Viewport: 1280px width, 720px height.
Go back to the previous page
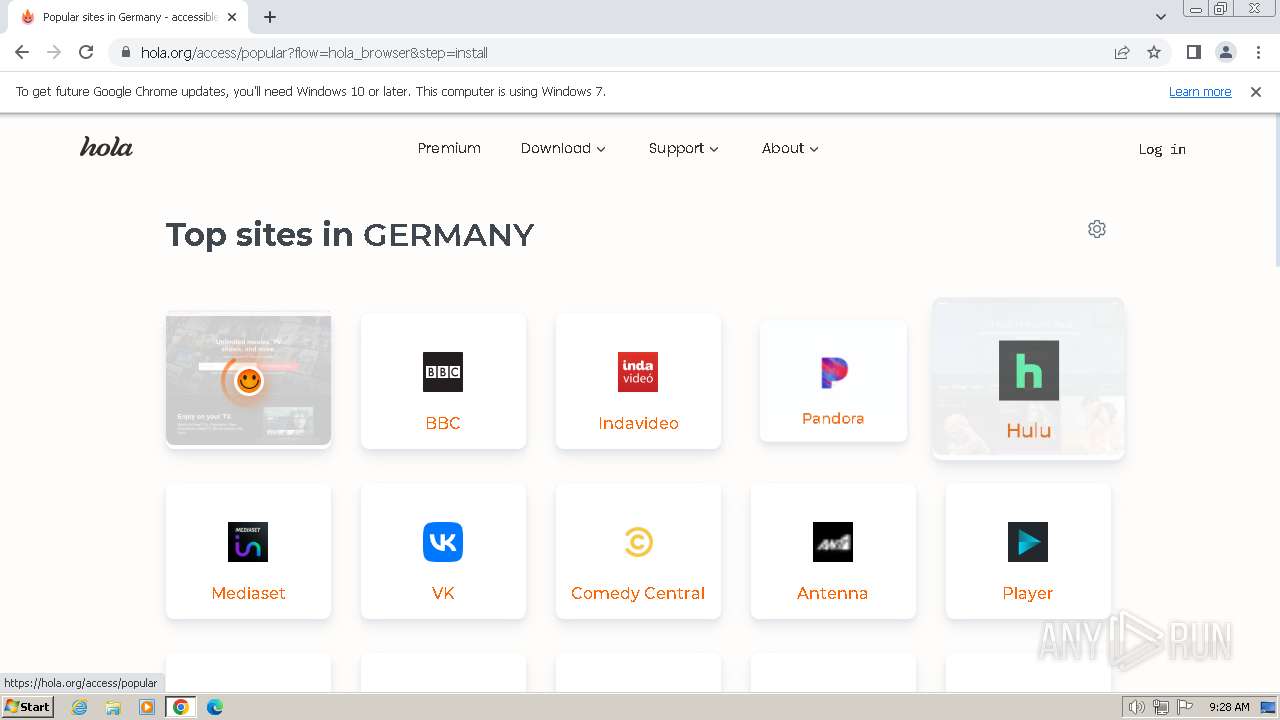pos(22,52)
